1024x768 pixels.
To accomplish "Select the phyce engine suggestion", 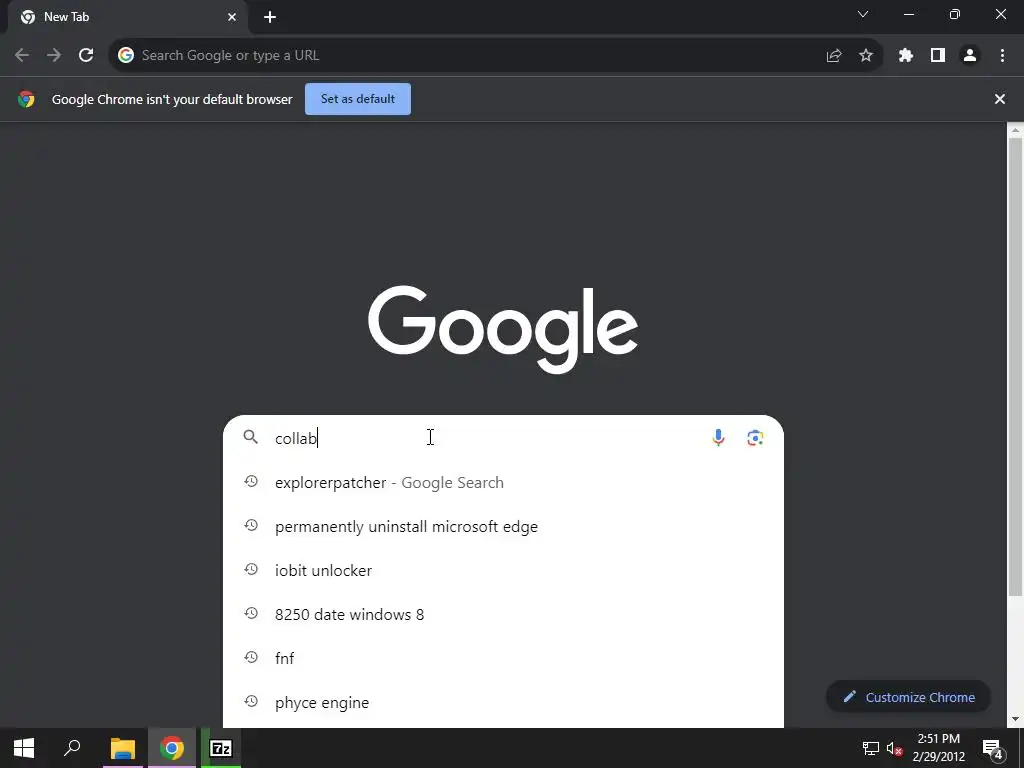I will (503, 703).
